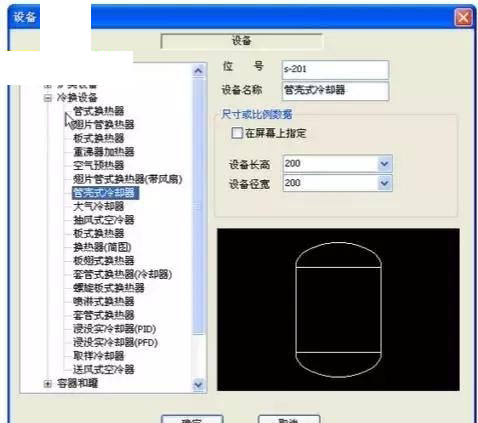
Task: Click the 冷换设备 category label
Action: 77,98
